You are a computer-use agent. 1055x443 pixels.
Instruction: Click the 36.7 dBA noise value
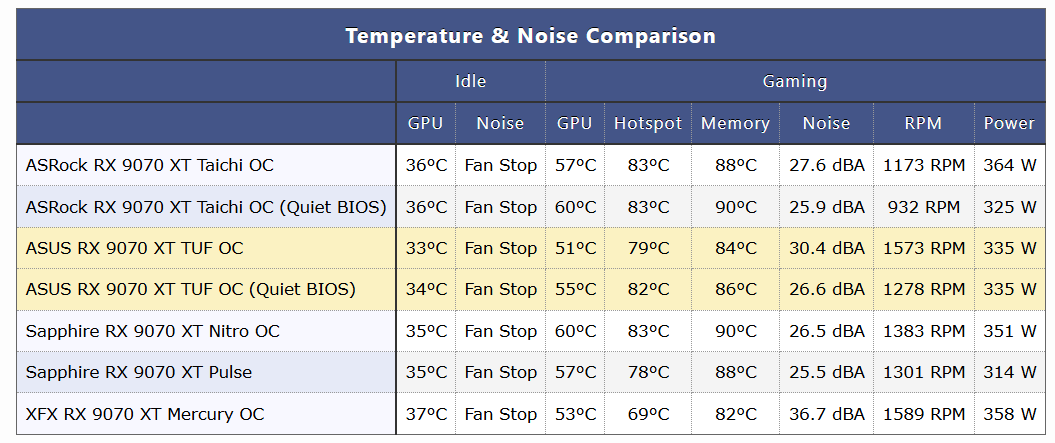click(827, 414)
